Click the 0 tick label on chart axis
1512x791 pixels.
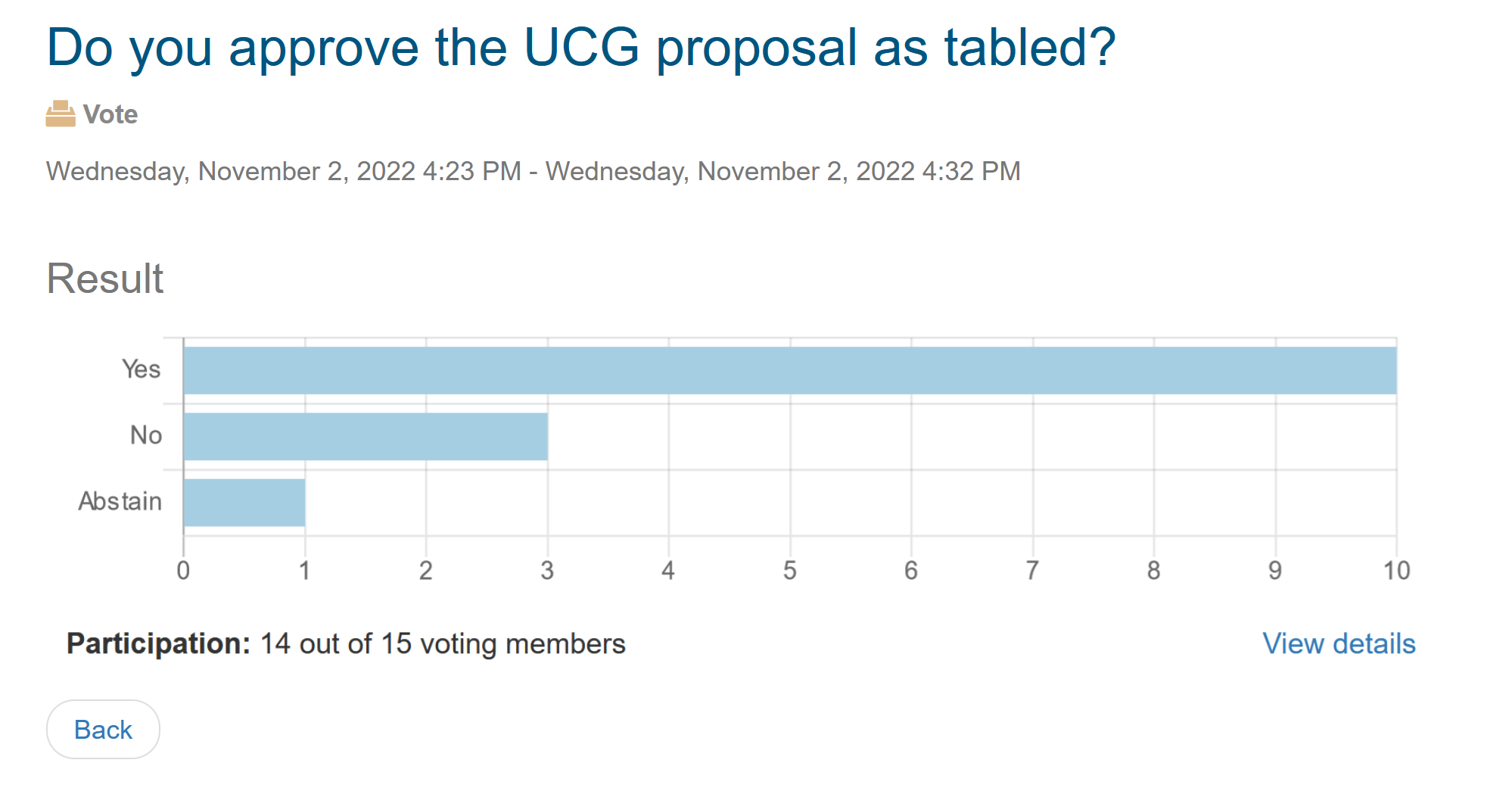[183, 571]
